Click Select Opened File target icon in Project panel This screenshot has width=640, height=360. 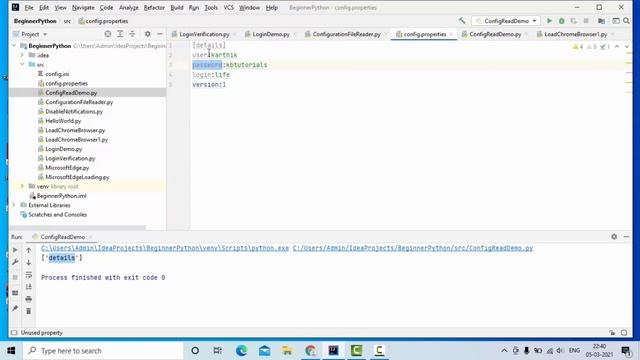(x=108, y=34)
